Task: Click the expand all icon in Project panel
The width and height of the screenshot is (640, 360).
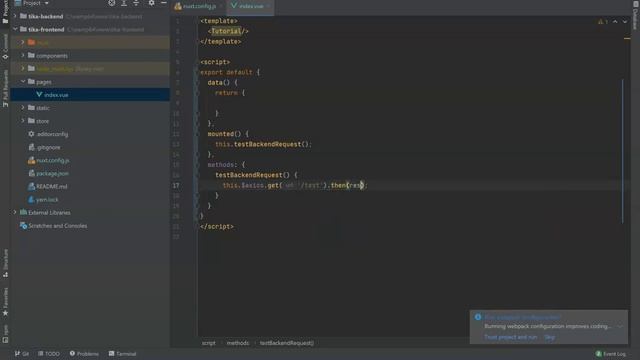Action: click(124, 3)
